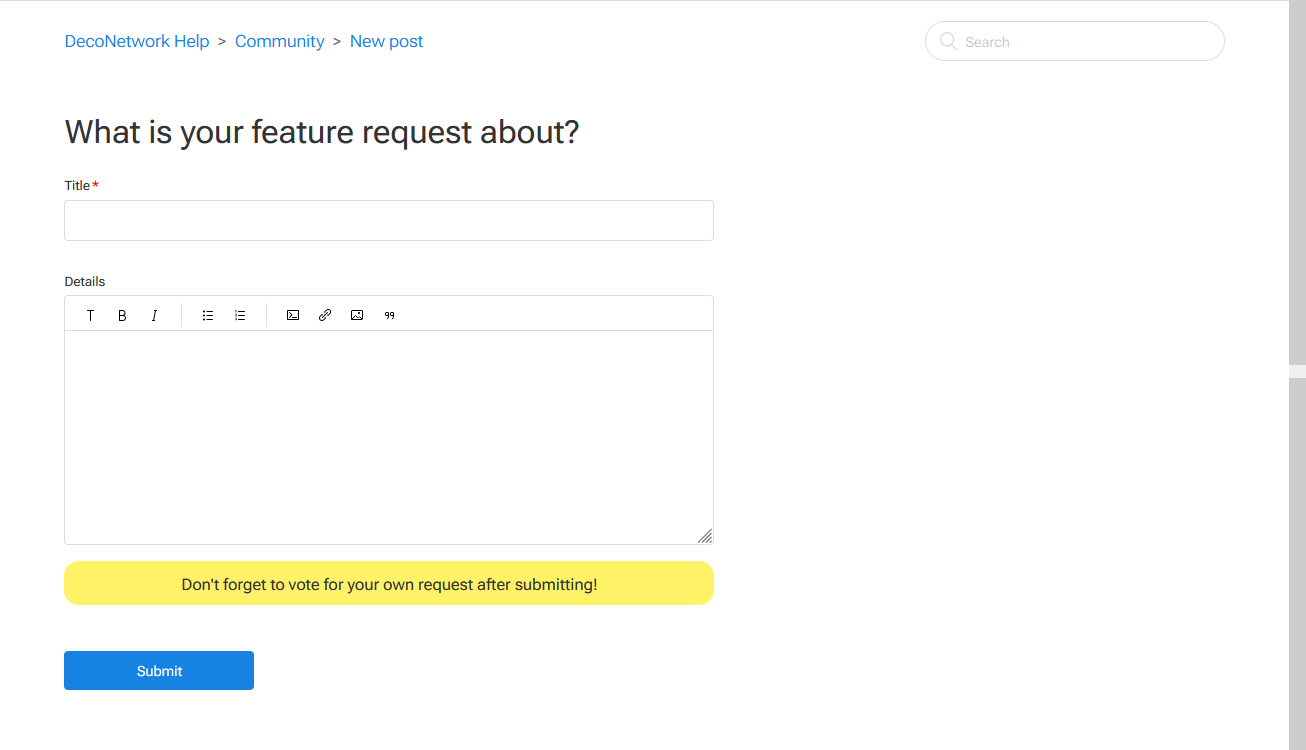The height and width of the screenshot is (750, 1306).
Task: Toggle italic formatting in the editor
Action: coord(154,315)
